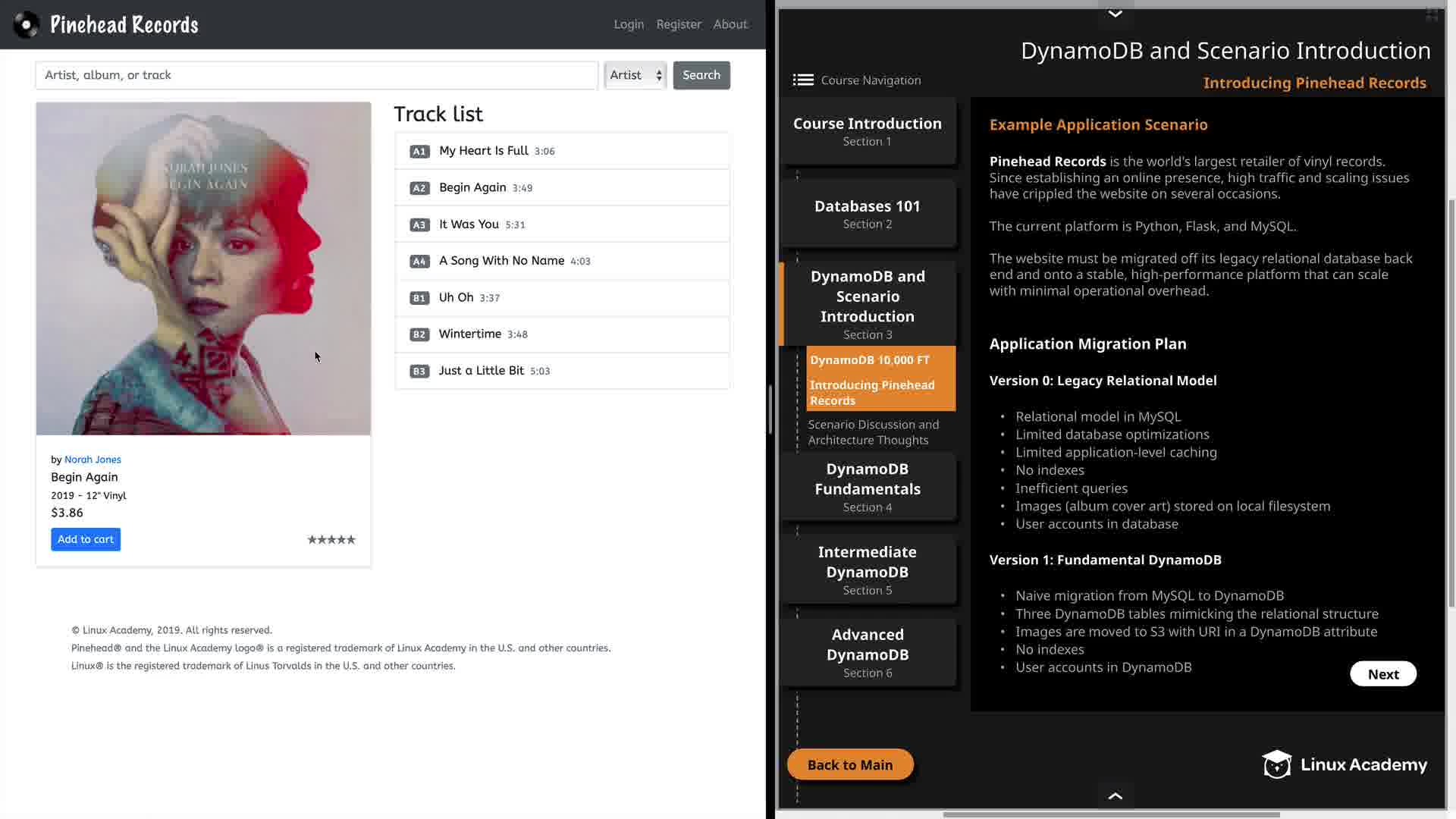The width and height of the screenshot is (1456, 819).
Task: Click the Artist, album, or track search field
Action: point(316,75)
